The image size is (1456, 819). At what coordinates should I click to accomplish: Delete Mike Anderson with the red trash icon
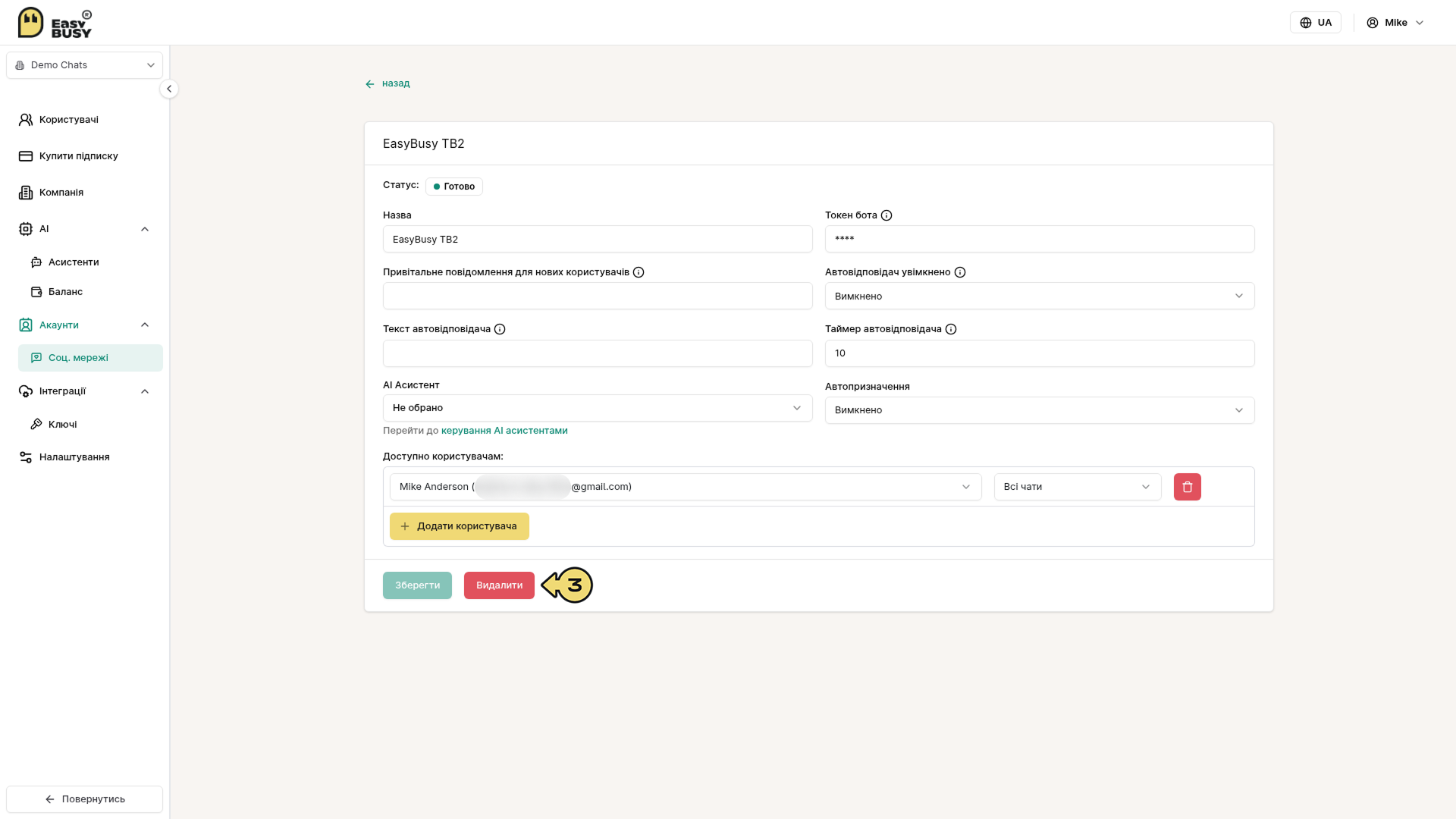[1187, 487]
